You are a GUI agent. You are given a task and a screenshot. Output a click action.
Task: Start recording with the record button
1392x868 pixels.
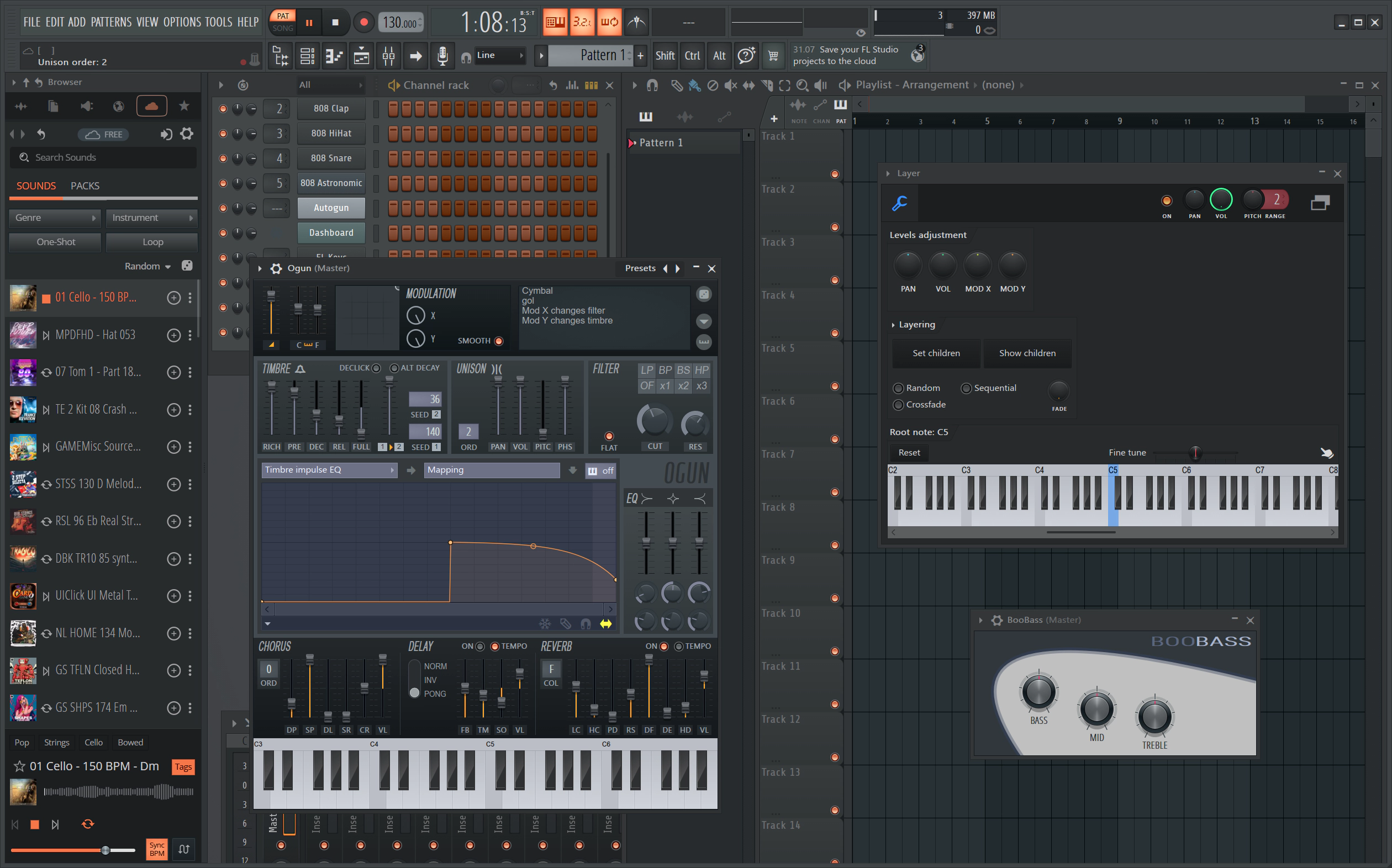pyautogui.click(x=363, y=23)
